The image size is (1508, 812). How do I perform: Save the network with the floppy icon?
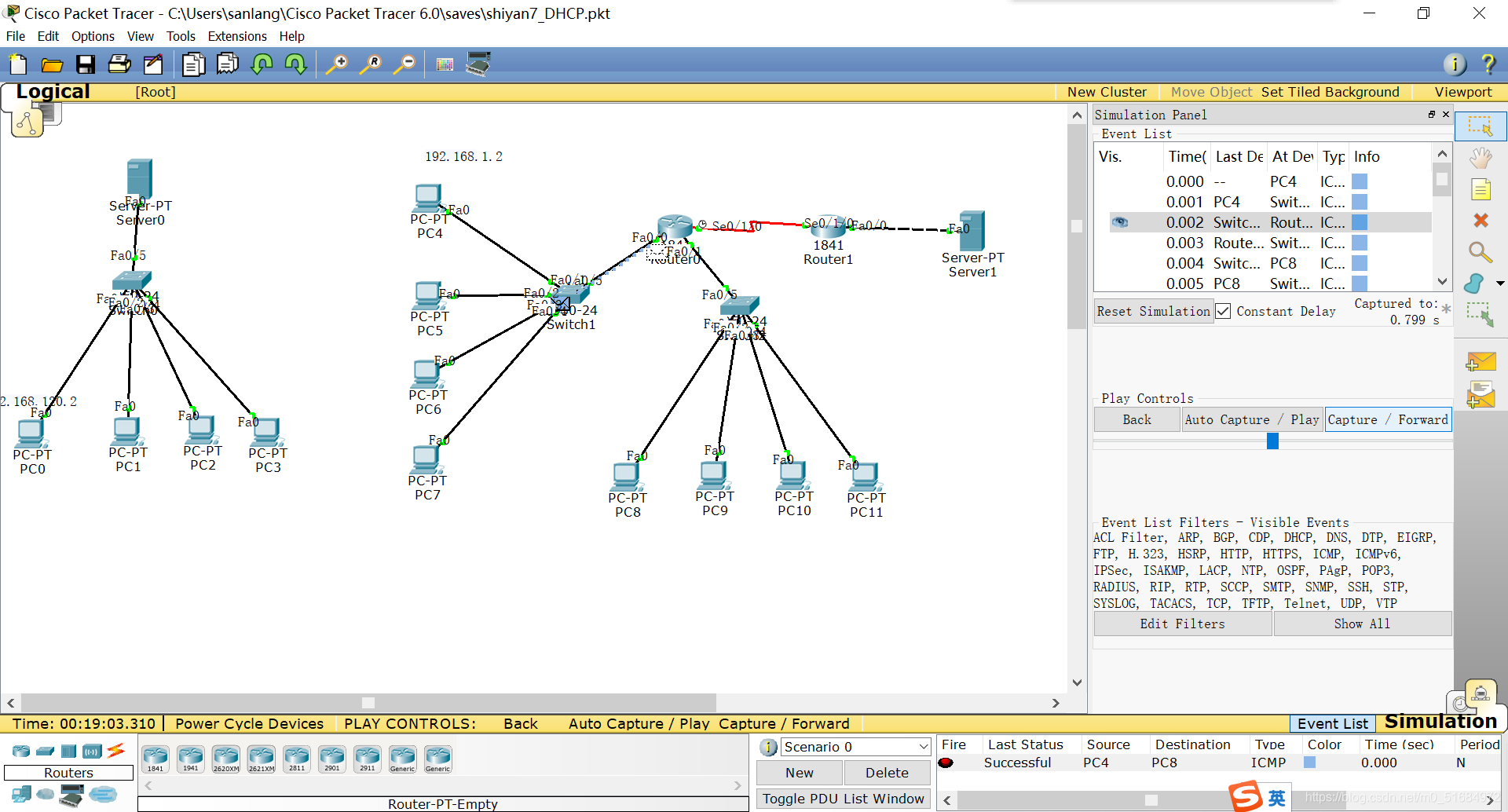pos(86,64)
